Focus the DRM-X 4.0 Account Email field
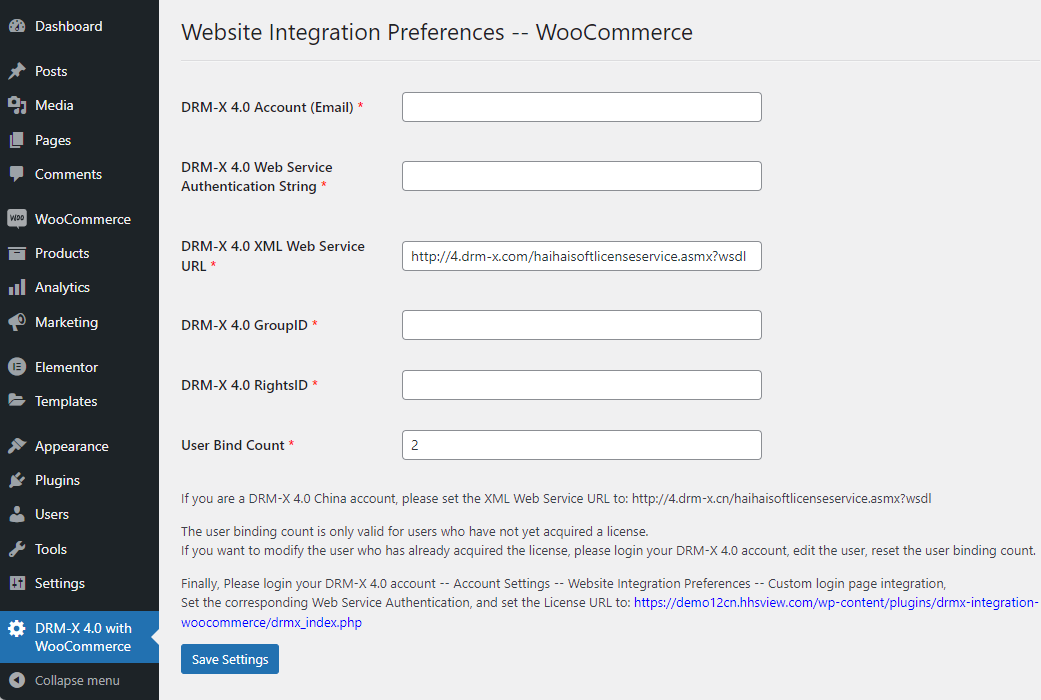Screen dimensions: 1041x700 (581, 107)
